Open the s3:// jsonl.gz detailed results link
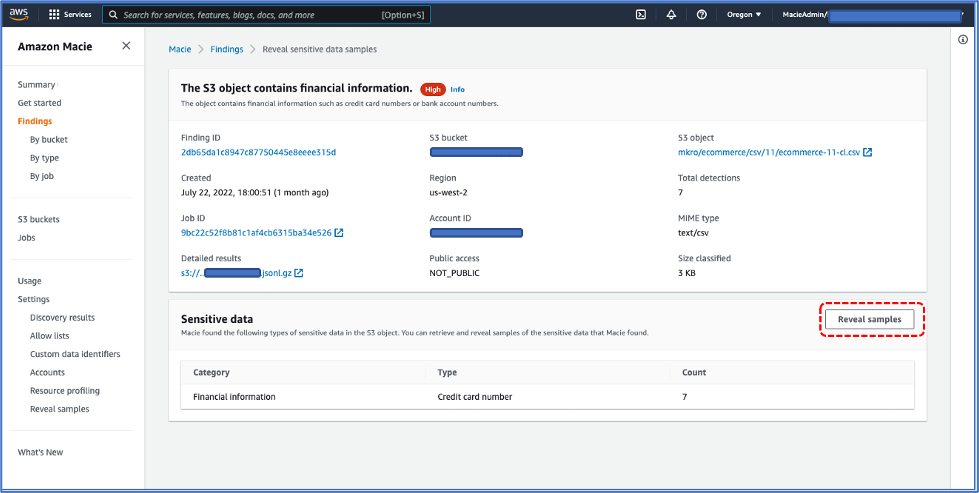 pyautogui.click(x=237, y=273)
